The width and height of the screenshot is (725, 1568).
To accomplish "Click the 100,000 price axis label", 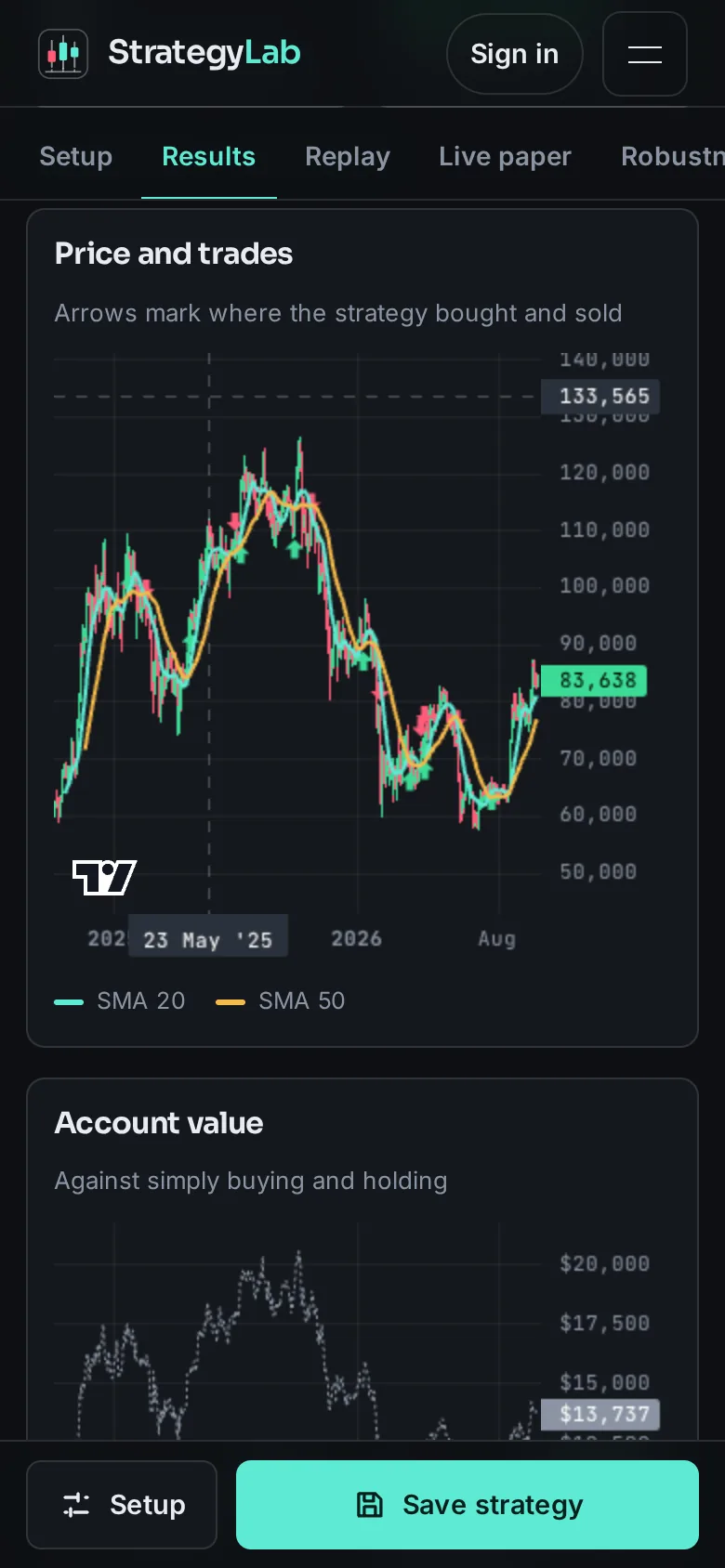I will pos(605,585).
